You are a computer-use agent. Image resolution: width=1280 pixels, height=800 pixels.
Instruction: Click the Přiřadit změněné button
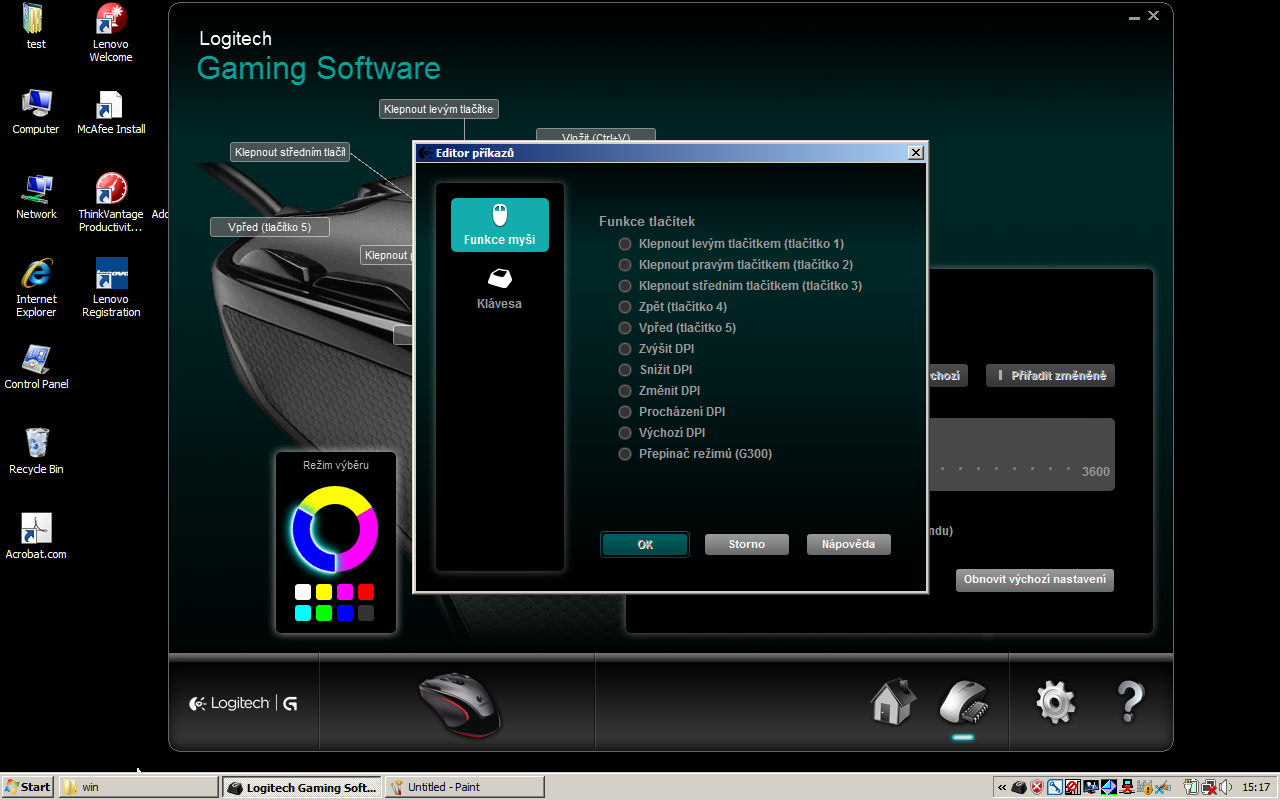coord(1051,376)
